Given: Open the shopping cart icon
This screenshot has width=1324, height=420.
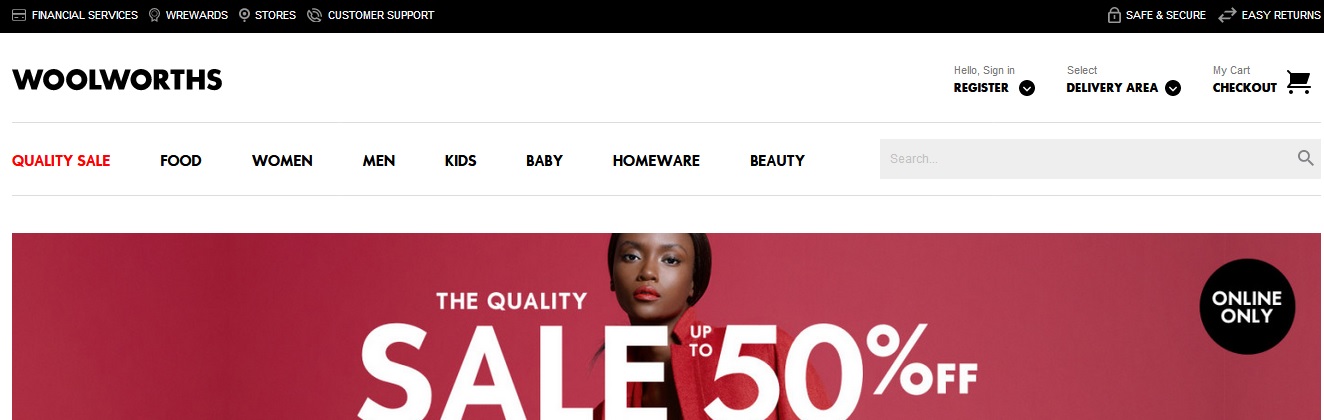Looking at the screenshot, I should [x=1298, y=81].
